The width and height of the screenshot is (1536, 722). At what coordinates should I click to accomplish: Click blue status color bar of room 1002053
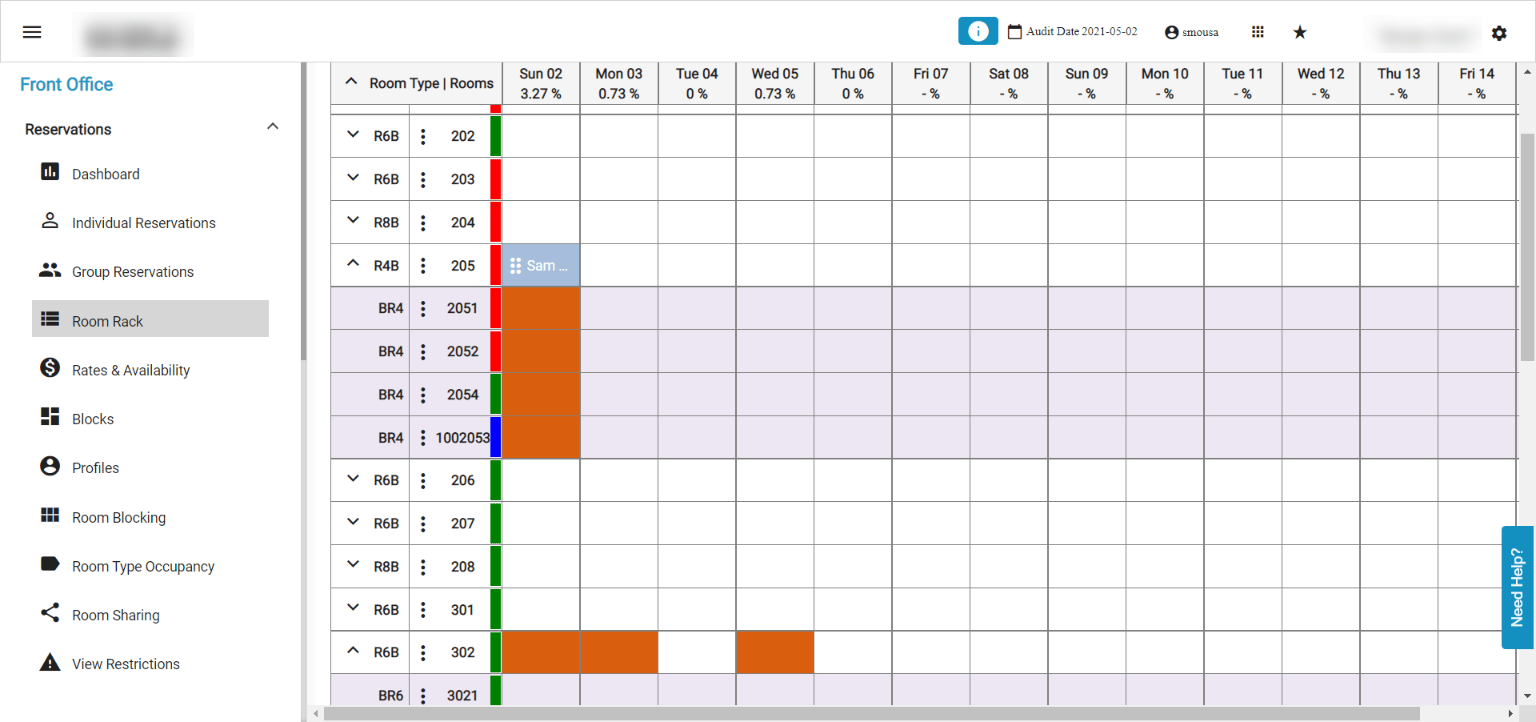pyautogui.click(x=496, y=437)
